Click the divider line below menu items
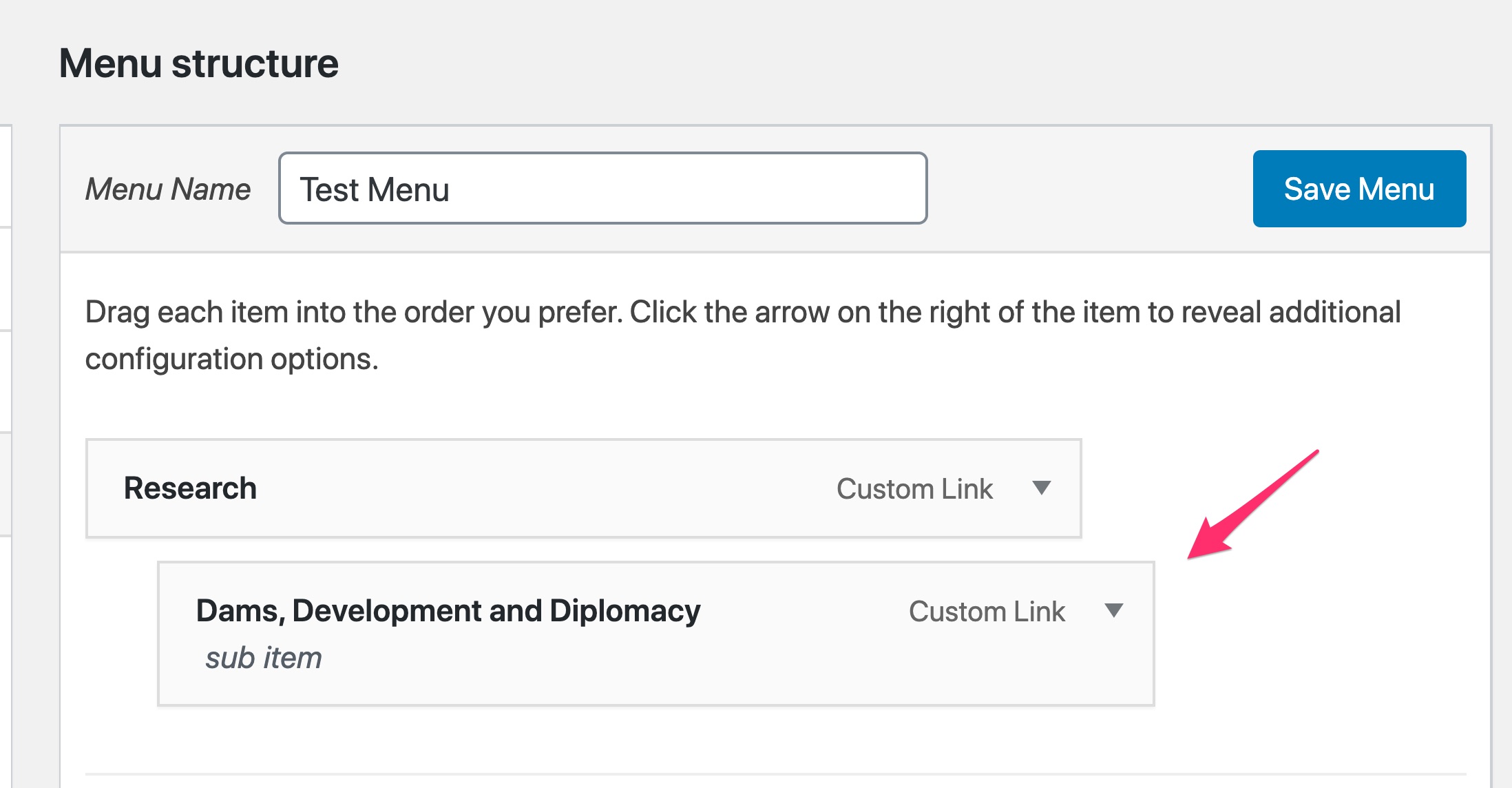The height and width of the screenshot is (788, 1512). coord(775,774)
